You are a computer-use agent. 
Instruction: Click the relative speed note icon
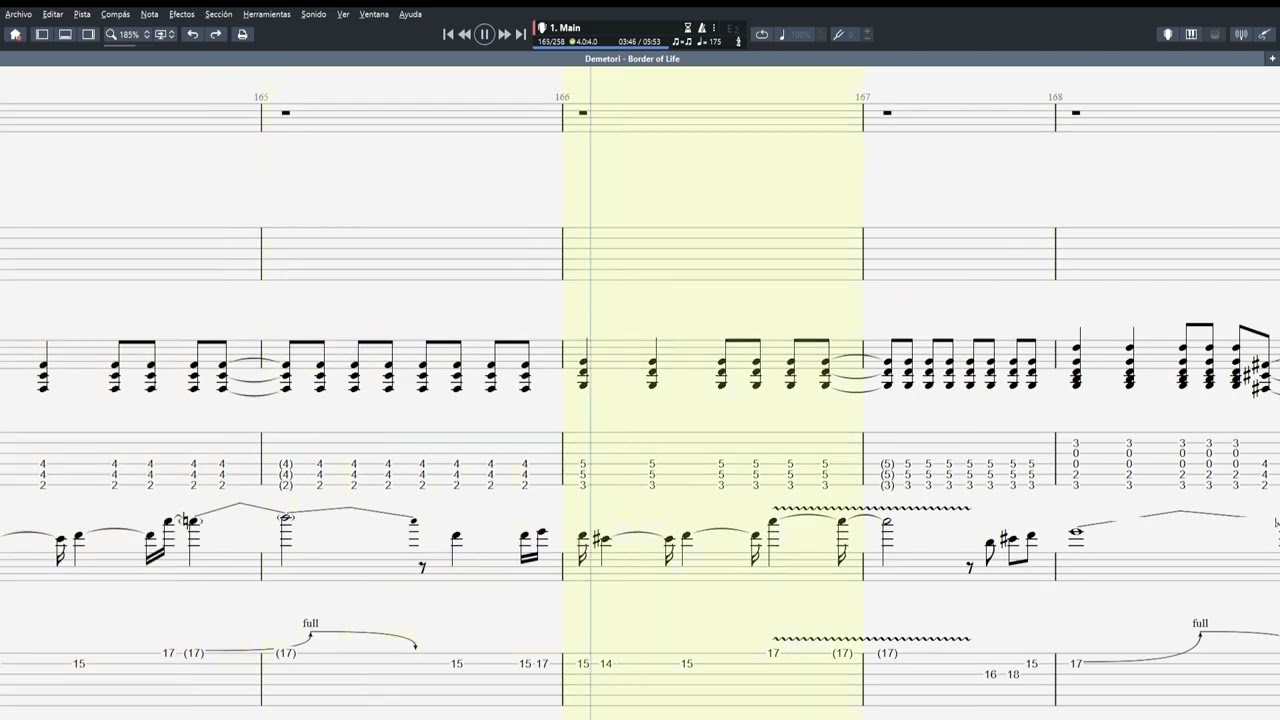(x=782, y=34)
